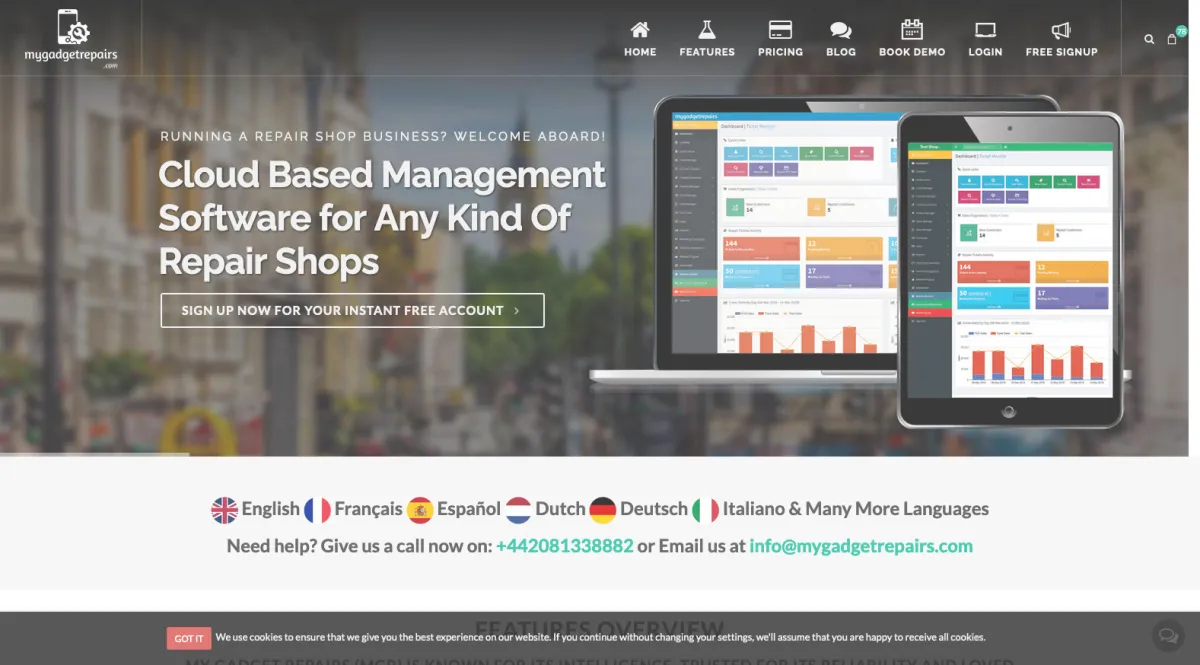Click the Free Signup megaphone icon
The image size is (1200, 665).
[x=1061, y=30]
